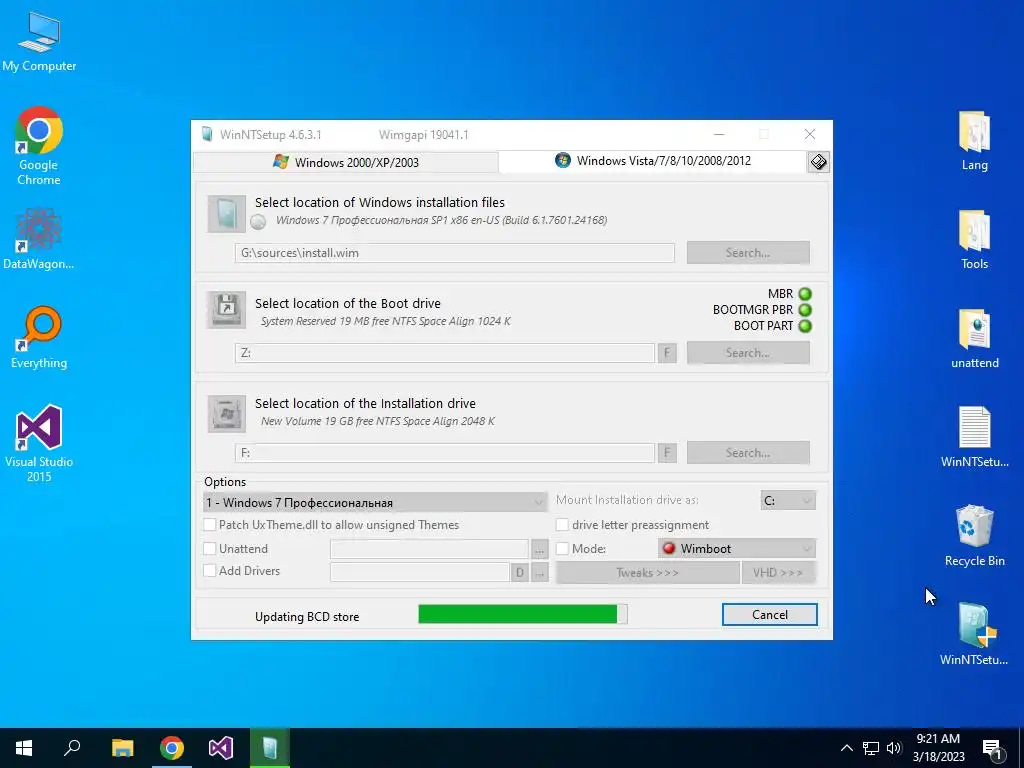The height and width of the screenshot is (768, 1024).
Task: Click the F: installation drive field
Action: click(x=445, y=453)
